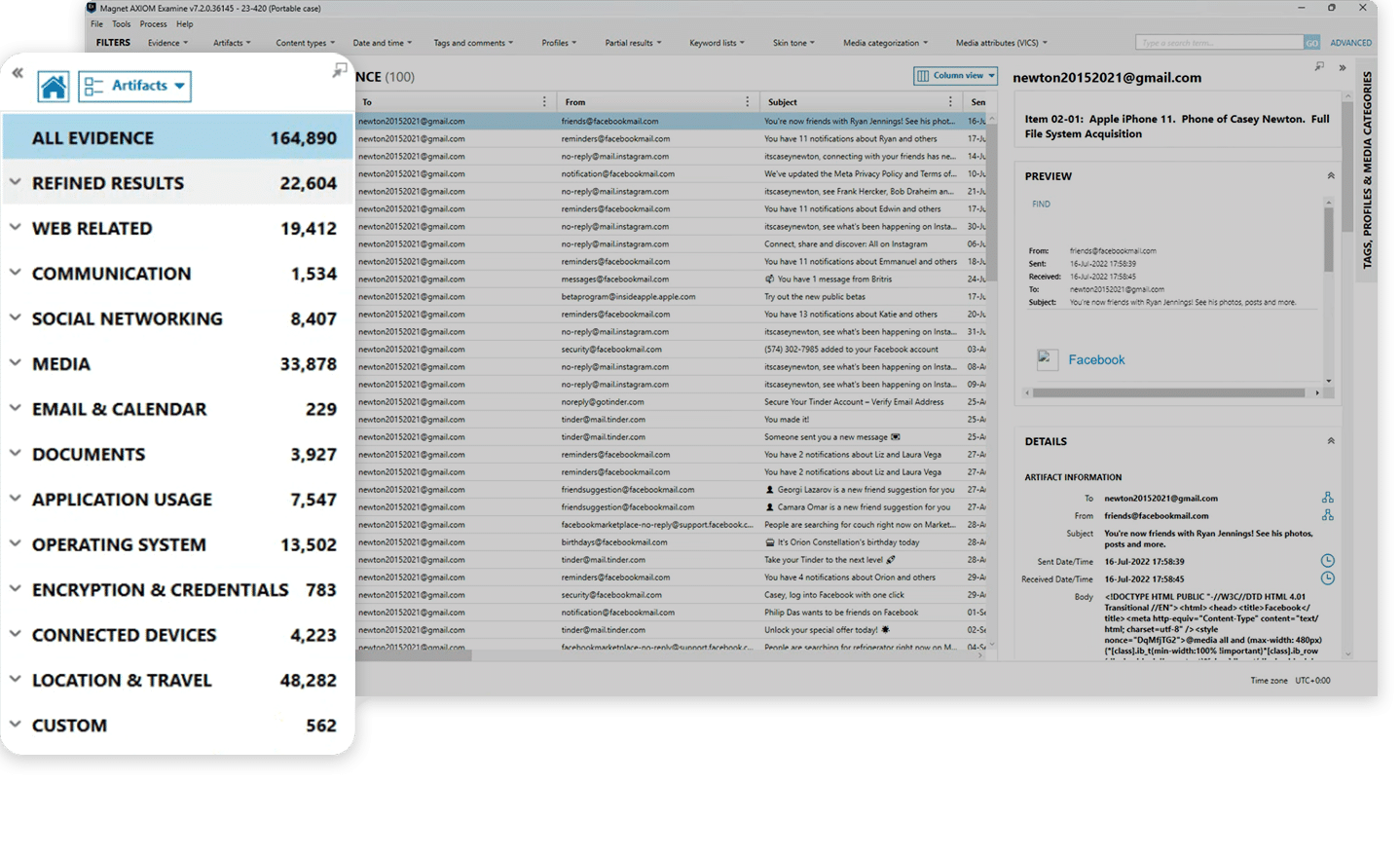Screen dimensions: 1400x857
Task: Expand ENCRYPTION & CREDENTIALS category
Action: [15, 588]
